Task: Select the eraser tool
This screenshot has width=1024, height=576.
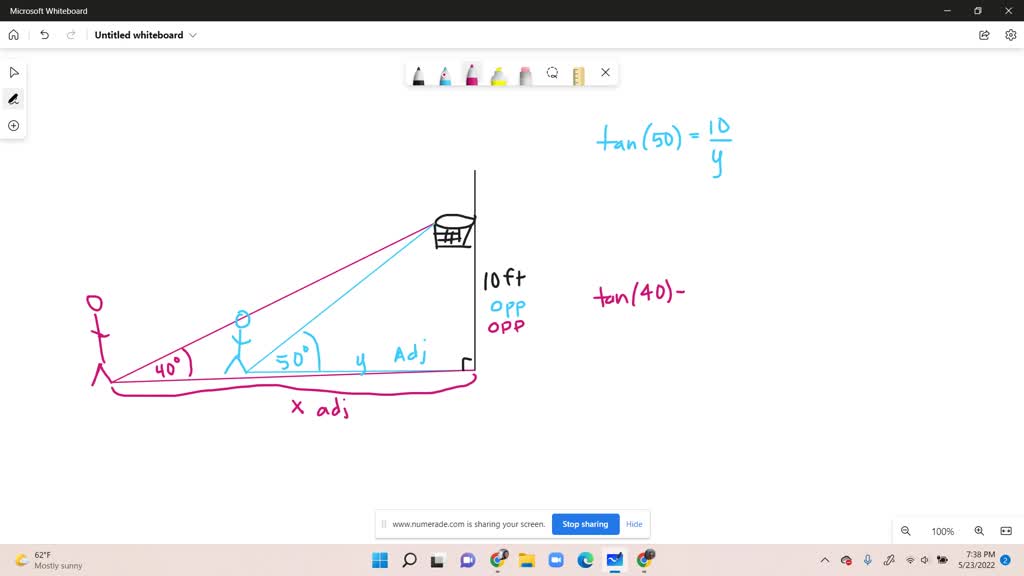Action: [525, 73]
